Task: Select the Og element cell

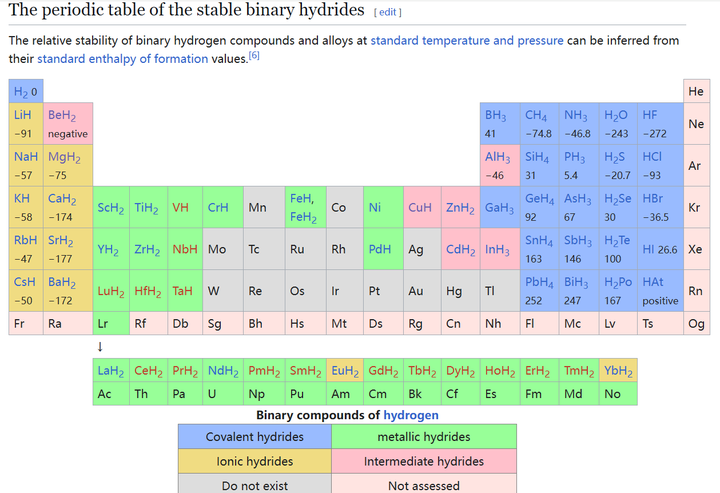Action: tap(697, 323)
